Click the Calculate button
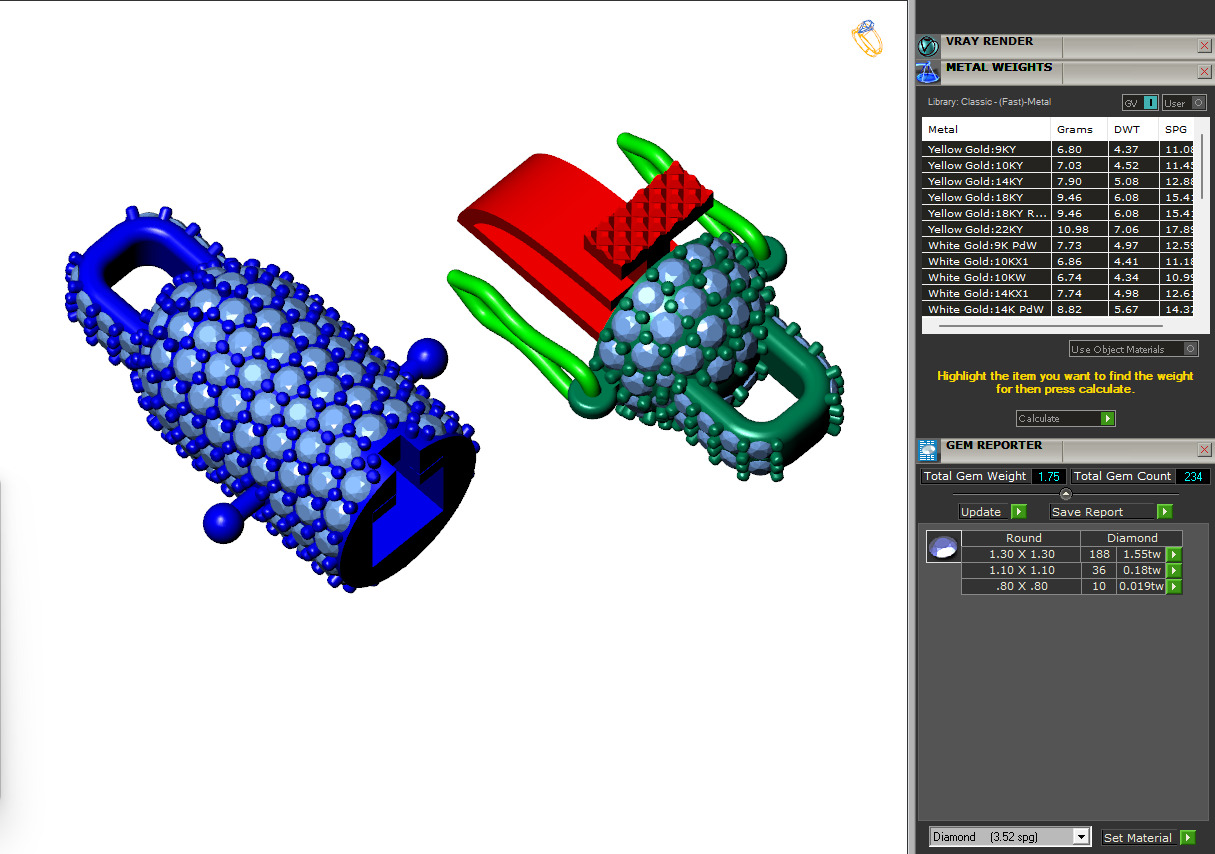Screen dimensions: 1215x854 coord(1065,419)
